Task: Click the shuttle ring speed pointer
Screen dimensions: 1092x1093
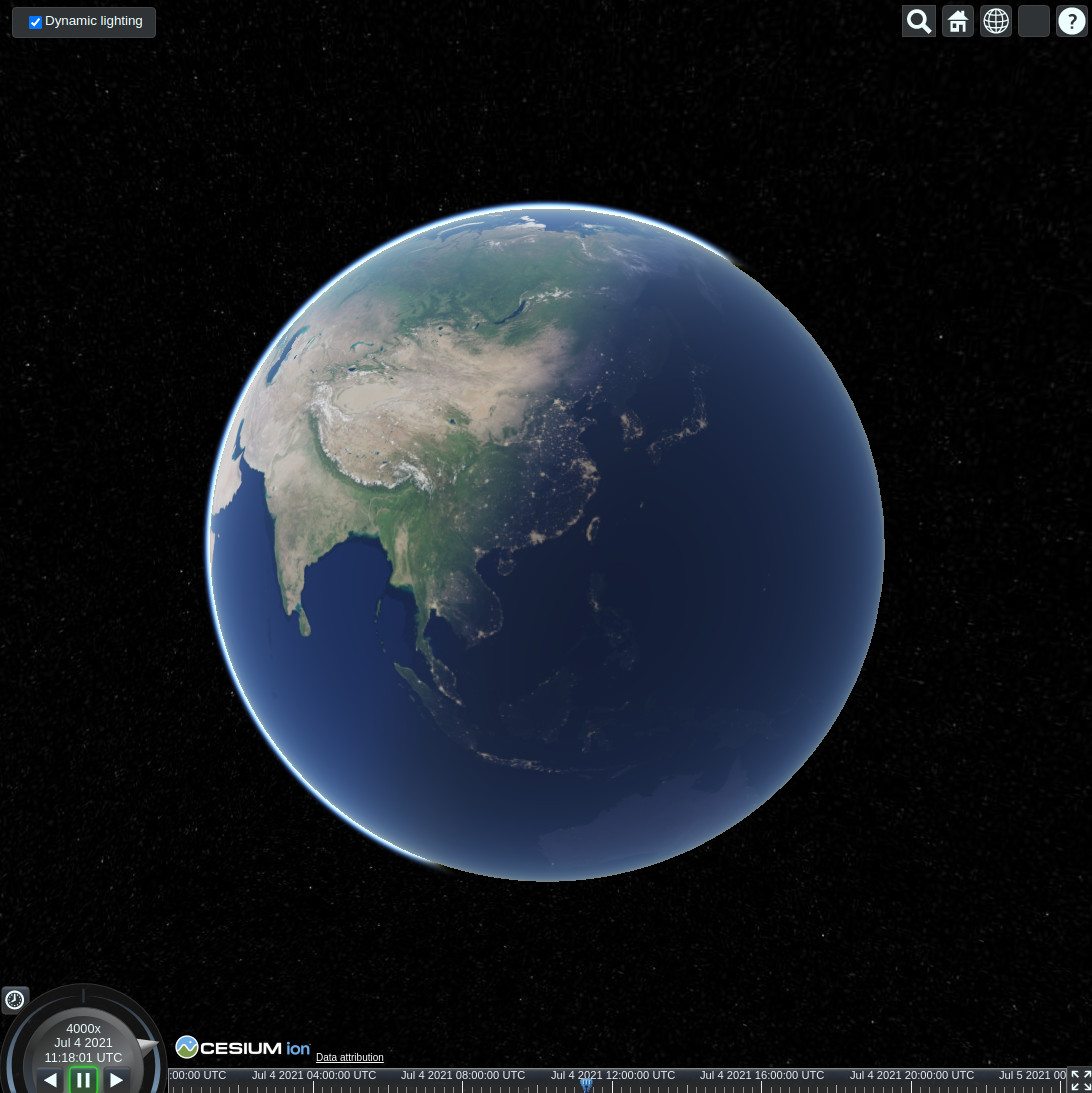Action: tap(147, 1045)
